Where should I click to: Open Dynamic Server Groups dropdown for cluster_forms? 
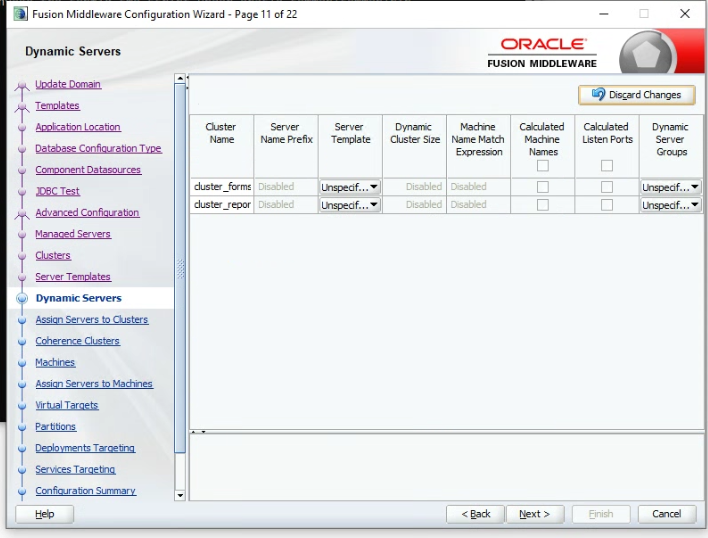(671, 187)
